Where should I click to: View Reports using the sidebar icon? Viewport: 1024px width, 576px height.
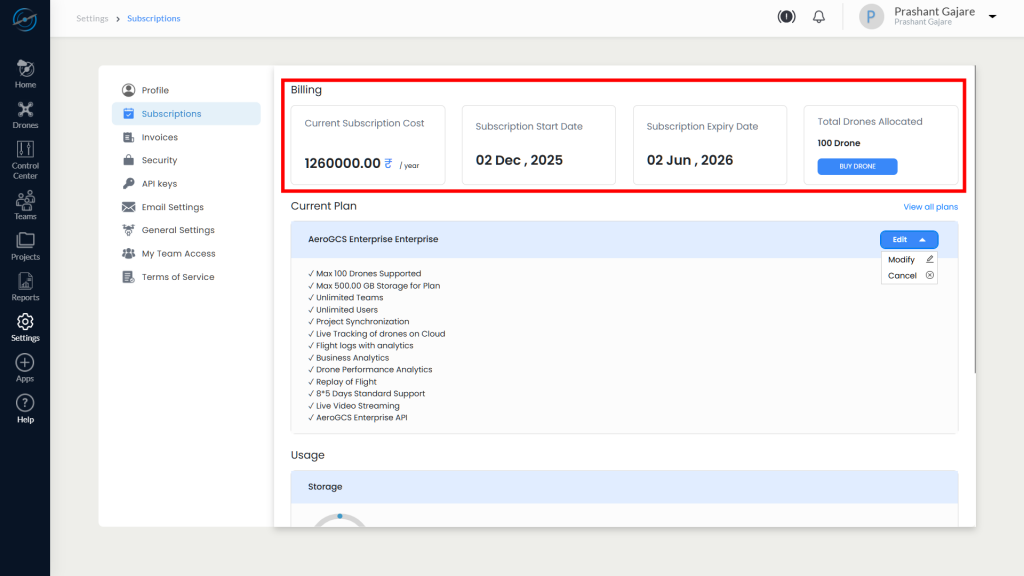pyautogui.click(x=25, y=285)
